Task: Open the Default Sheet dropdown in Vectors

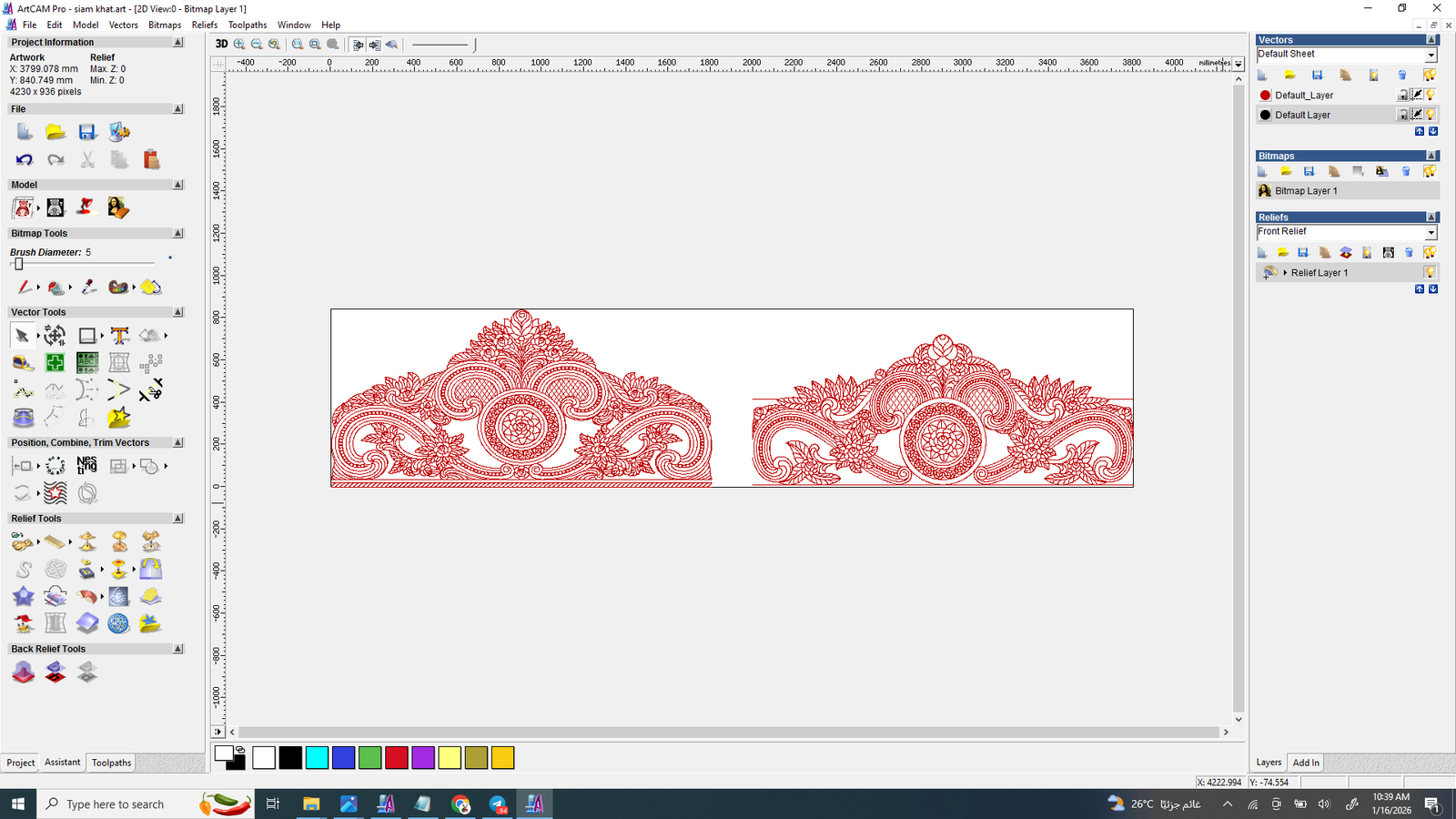Action: [1430, 54]
